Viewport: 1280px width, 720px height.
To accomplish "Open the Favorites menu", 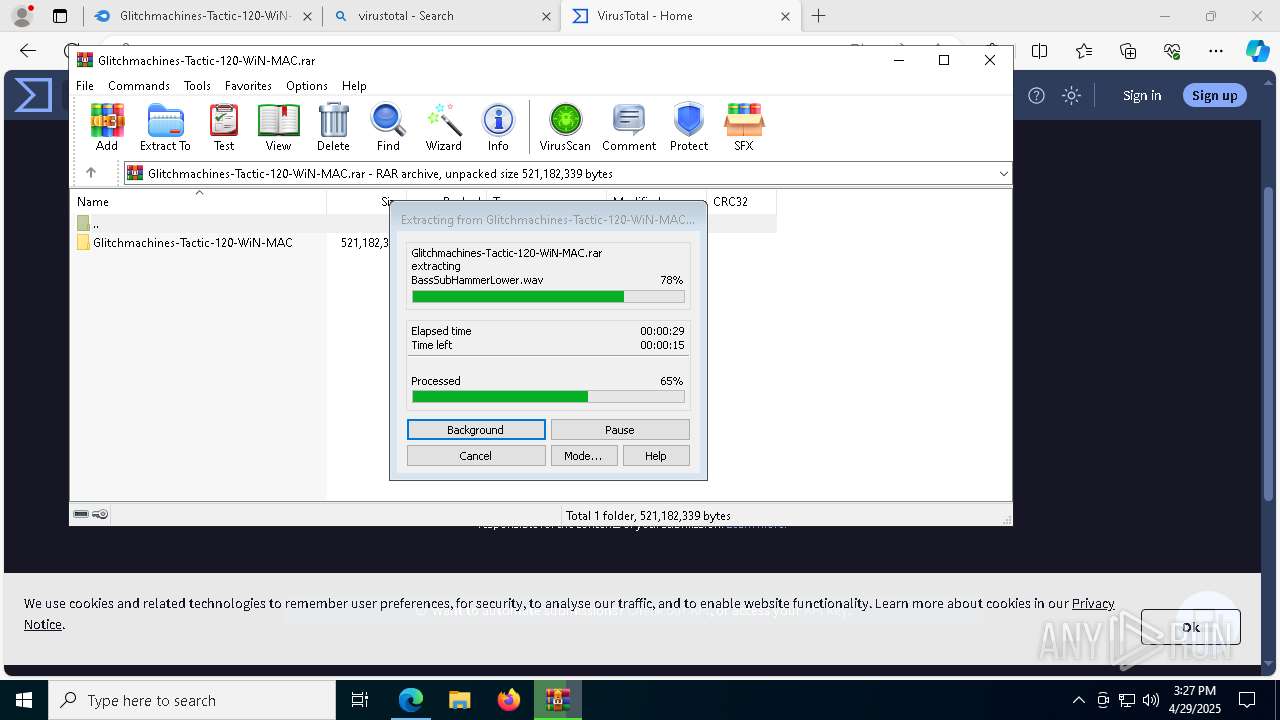I will click(248, 86).
